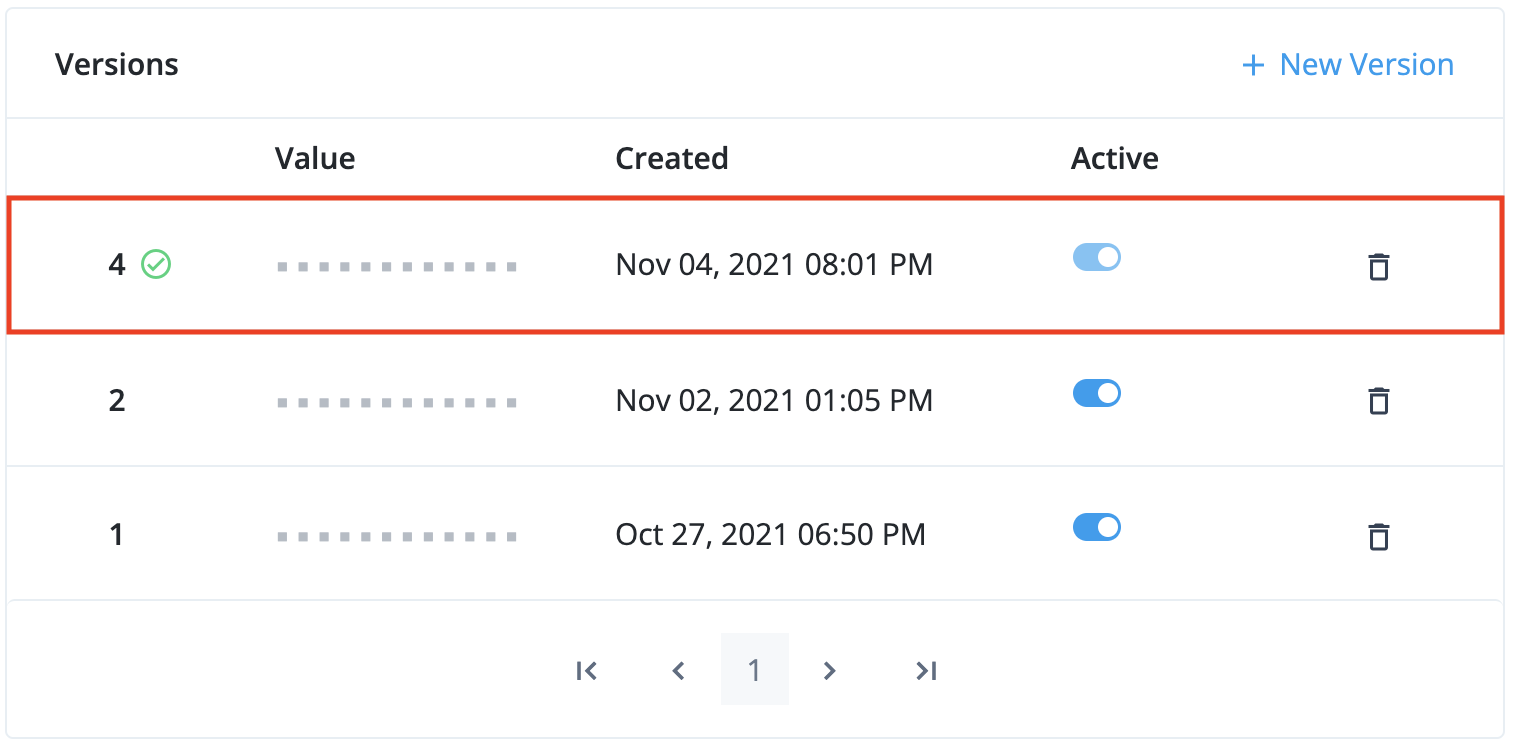
Task: Delete version 4 using its trash icon
Action: 1379,267
